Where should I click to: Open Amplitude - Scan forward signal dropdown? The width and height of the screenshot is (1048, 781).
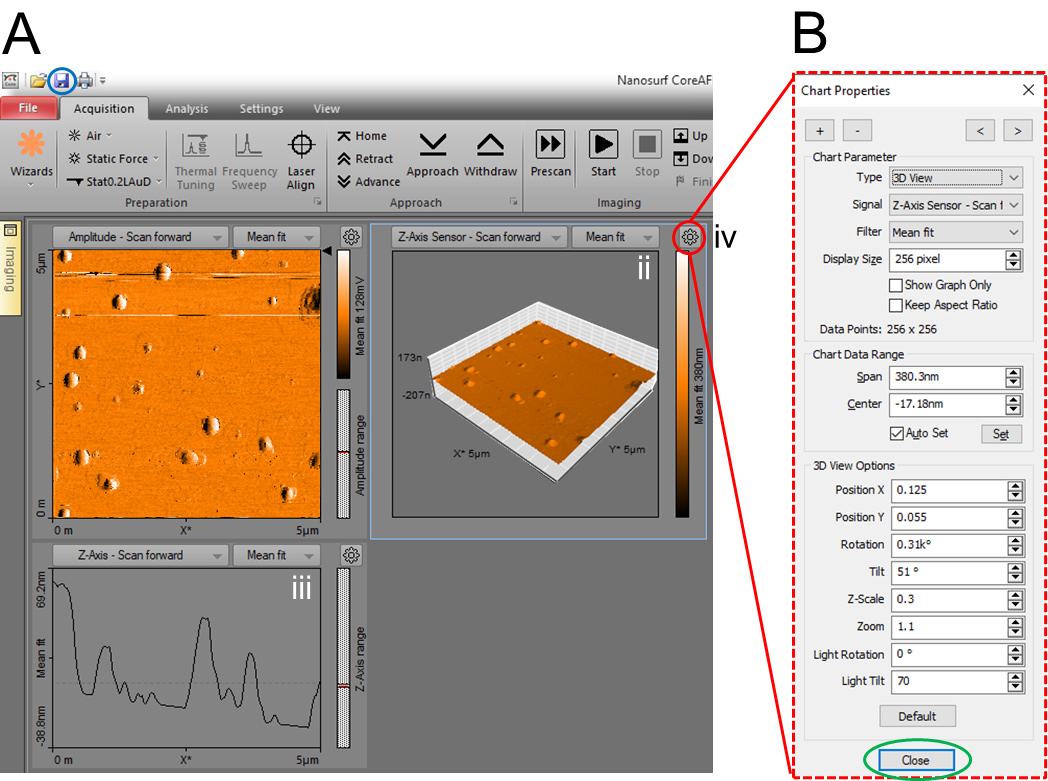pyautogui.click(x=140, y=237)
